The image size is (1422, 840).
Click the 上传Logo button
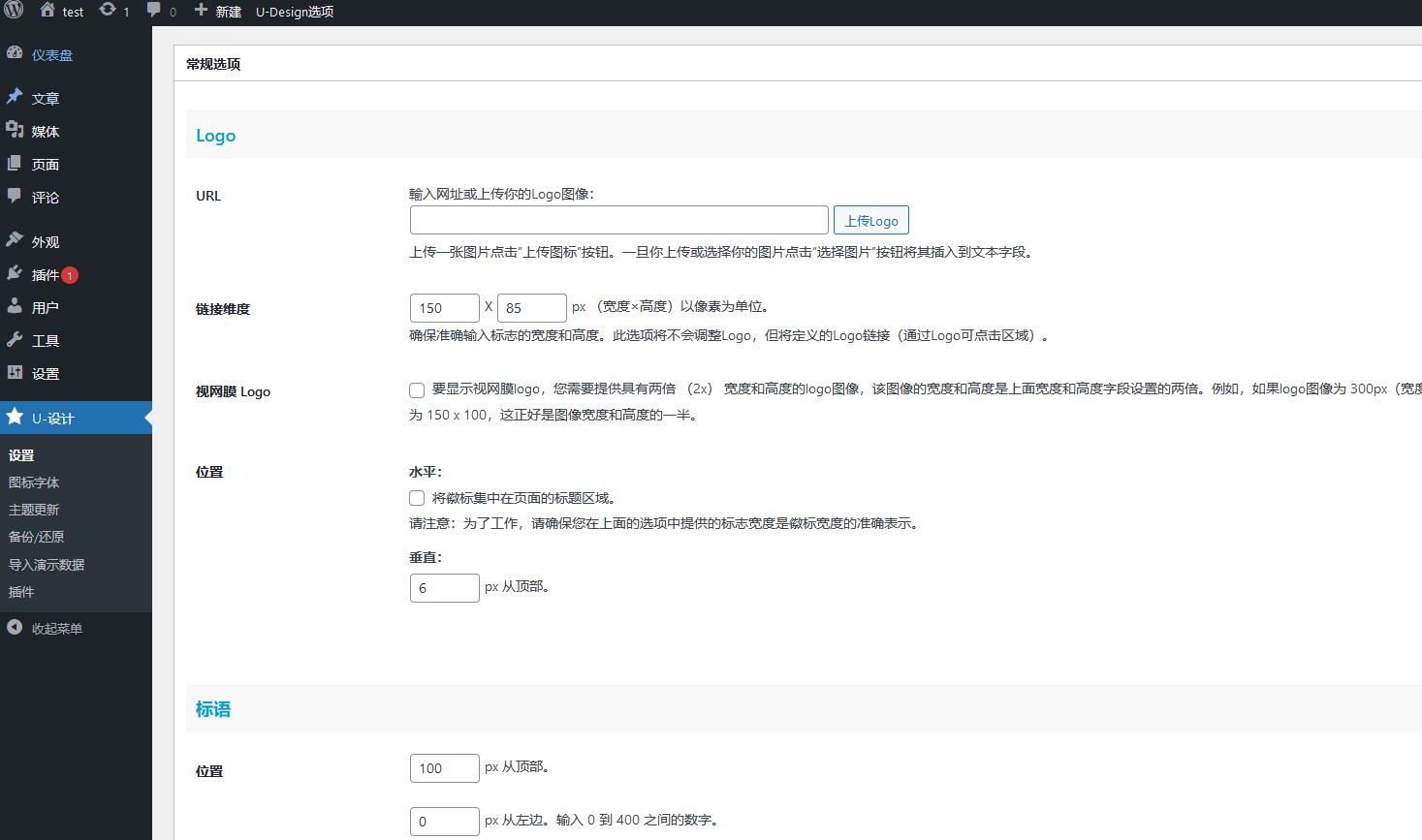click(x=870, y=220)
